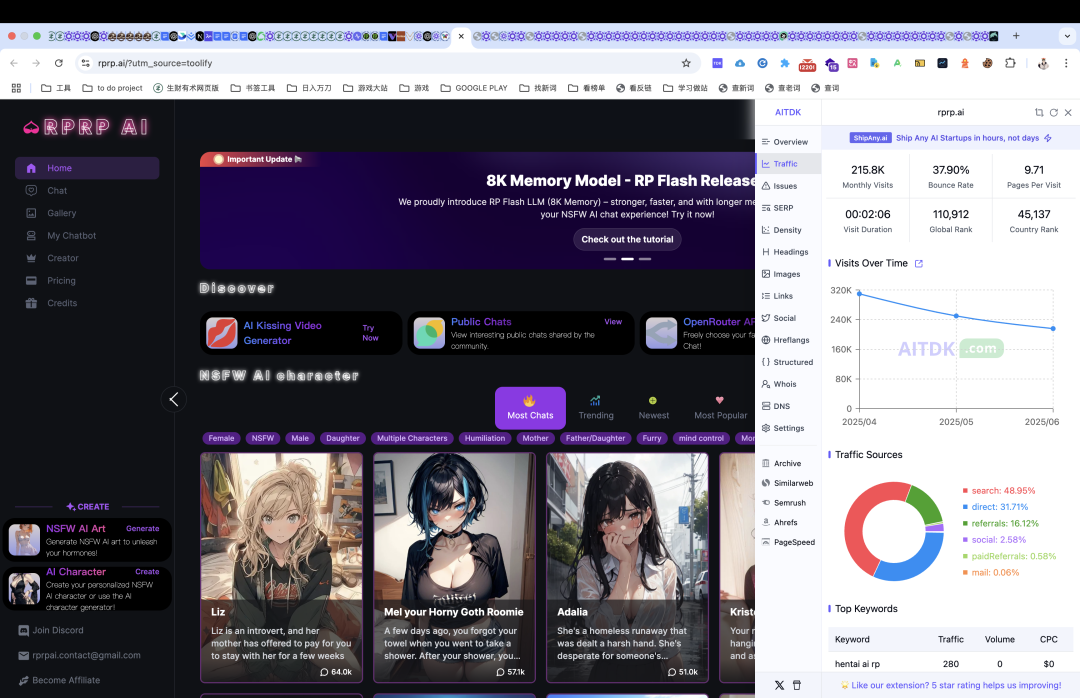The width and height of the screenshot is (1080, 698).
Task: Open the Issues tab in AITDK
Action: tap(789, 186)
